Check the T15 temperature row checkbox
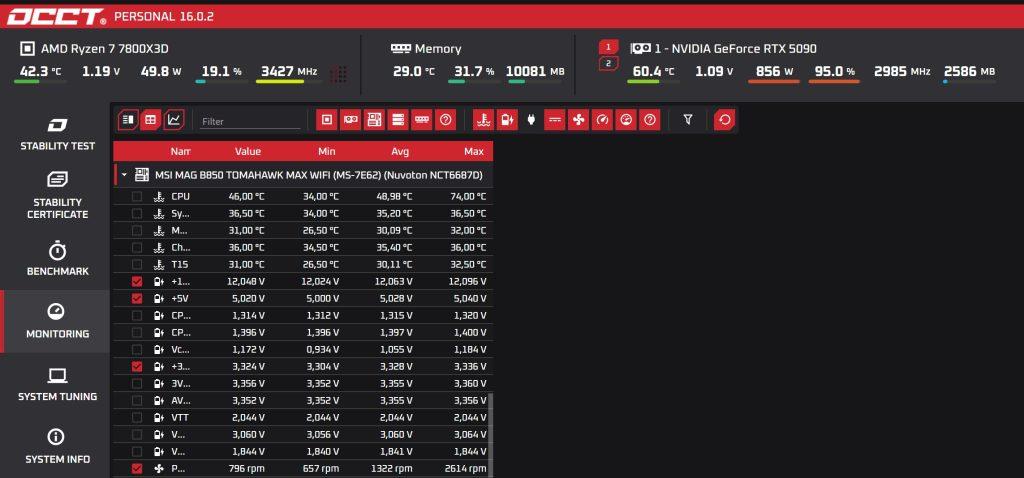1024x478 pixels. (136, 264)
